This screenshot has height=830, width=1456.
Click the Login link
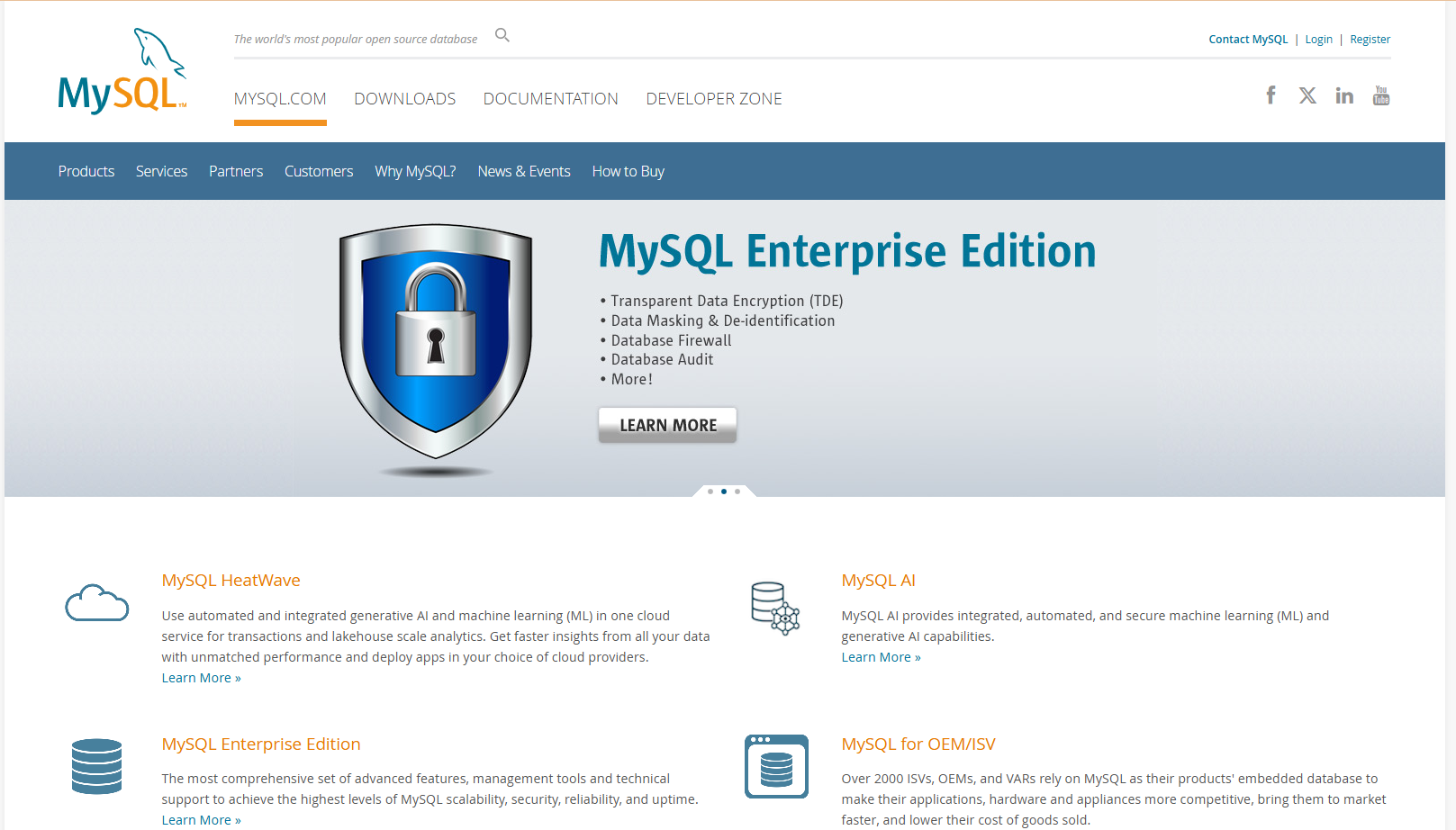1319,40
